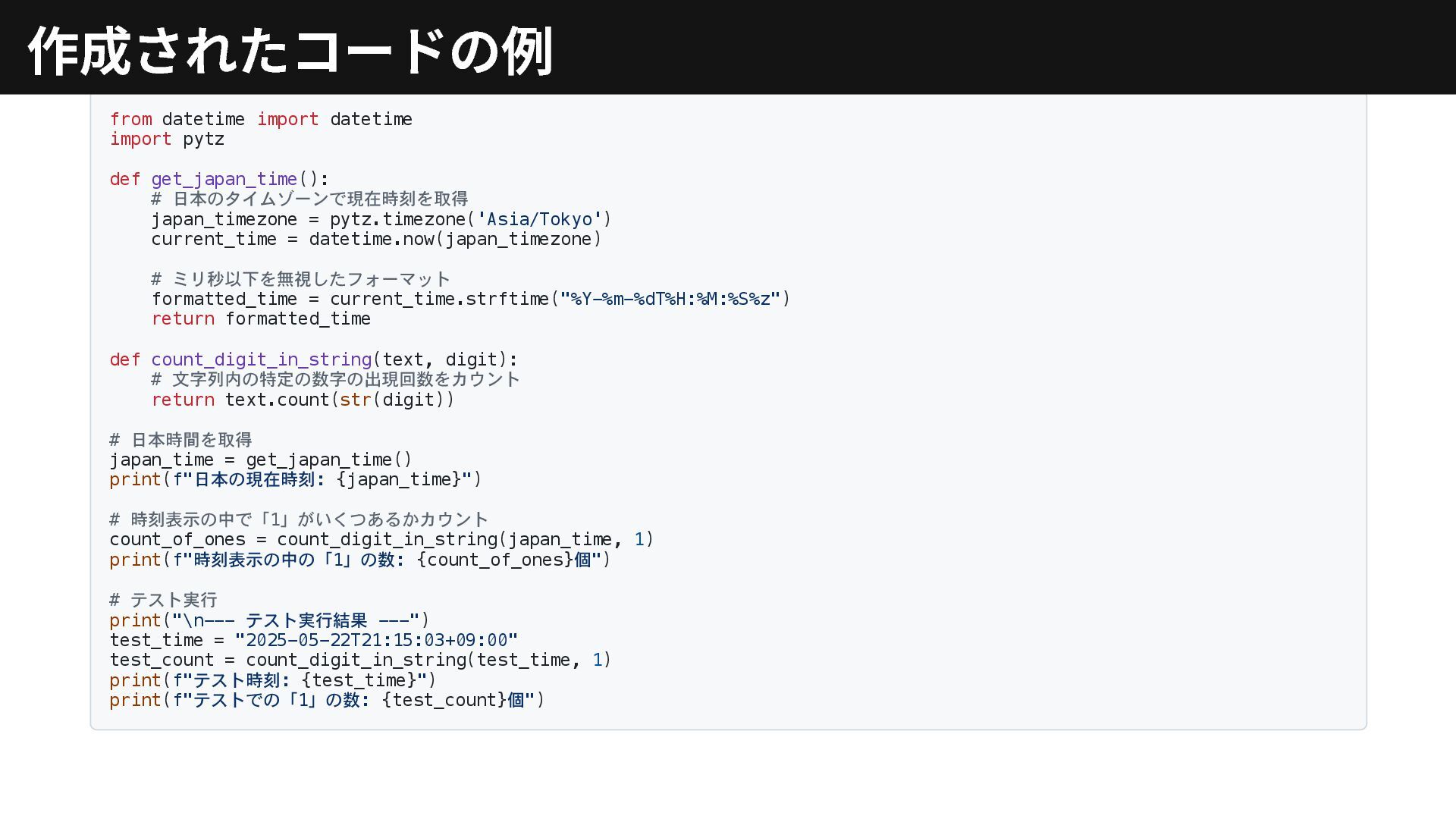Click the 'from datetime import datetime' line
The height and width of the screenshot is (819, 1456).
(261, 119)
